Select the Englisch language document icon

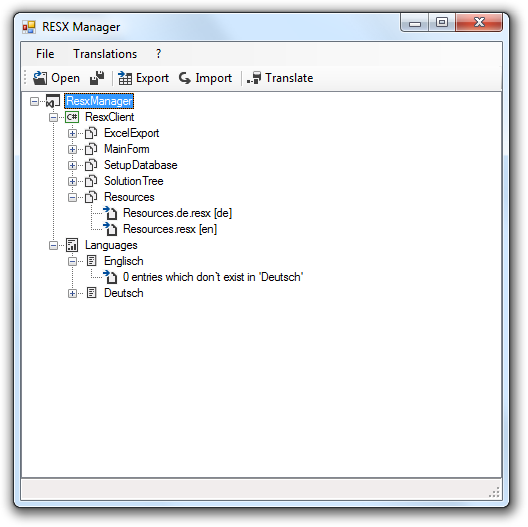pyautogui.click(x=91, y=261)
